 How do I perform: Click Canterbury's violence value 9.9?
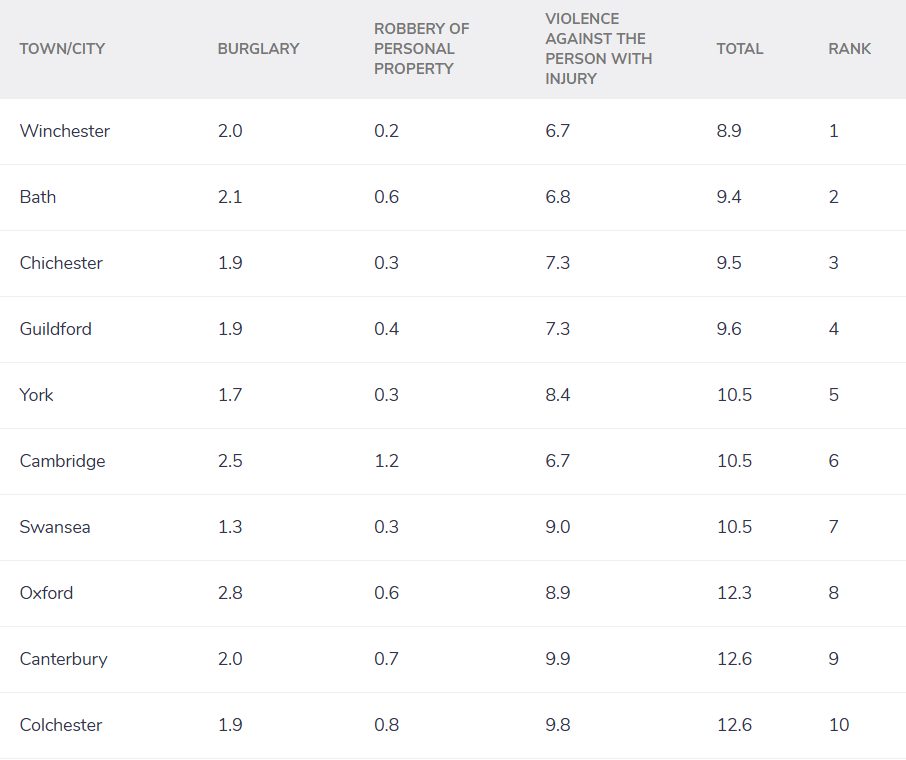coord(558,659)
